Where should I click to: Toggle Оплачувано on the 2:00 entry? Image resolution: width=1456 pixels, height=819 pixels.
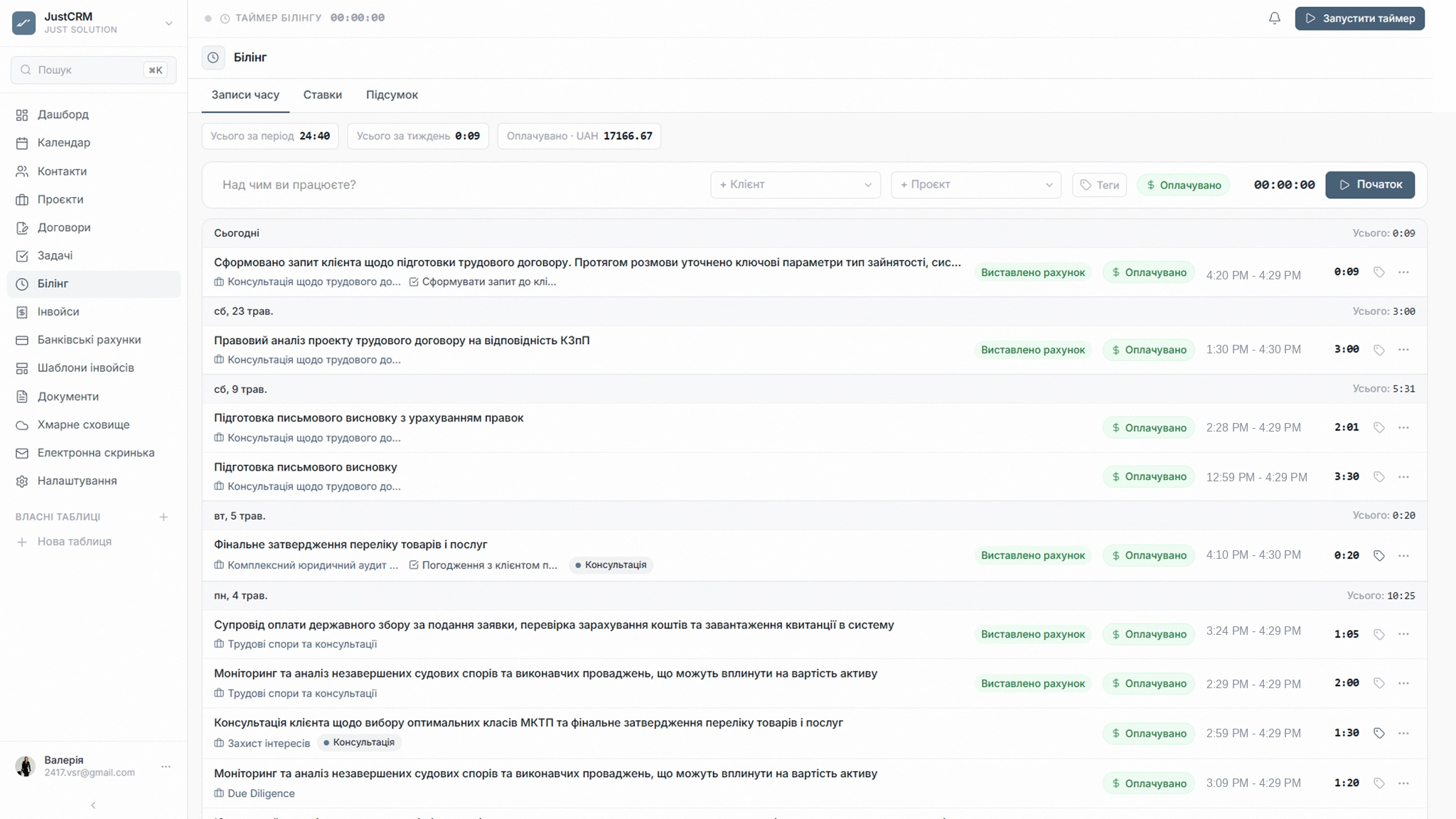[x=1149, y=683]
